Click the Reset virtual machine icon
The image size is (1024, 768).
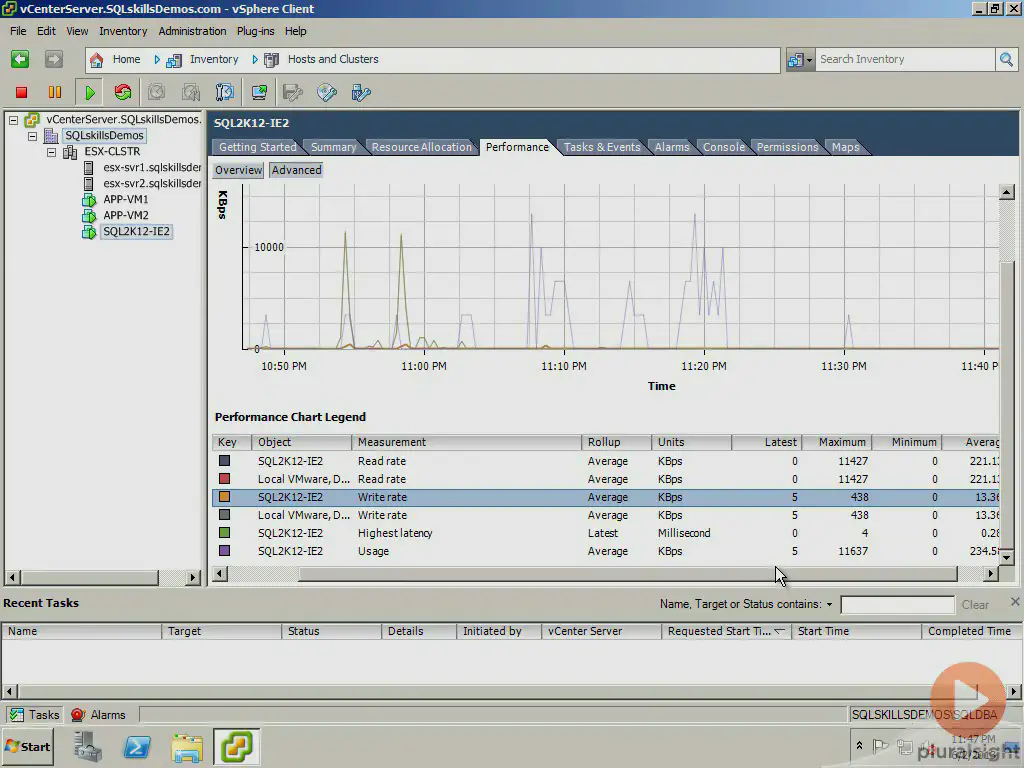point(123,92)
